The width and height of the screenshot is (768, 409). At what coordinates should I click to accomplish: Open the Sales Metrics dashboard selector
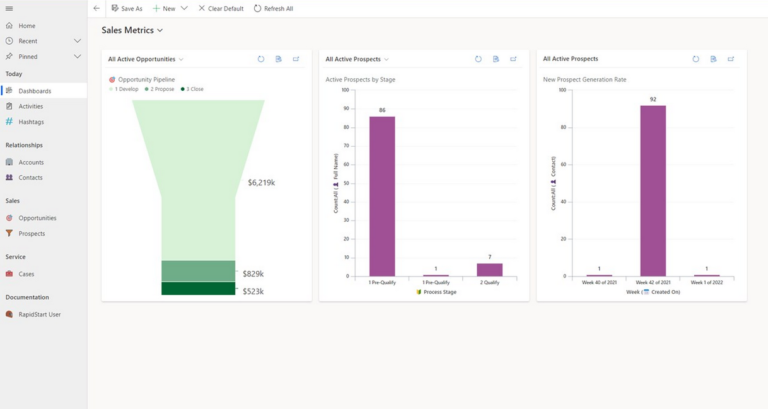pos(132,30)
